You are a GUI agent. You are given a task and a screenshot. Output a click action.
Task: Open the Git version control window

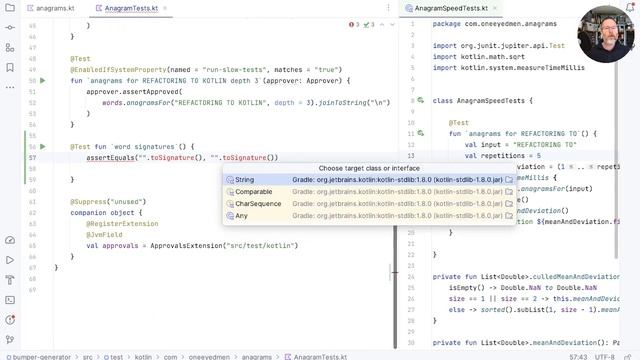(10, 339)
